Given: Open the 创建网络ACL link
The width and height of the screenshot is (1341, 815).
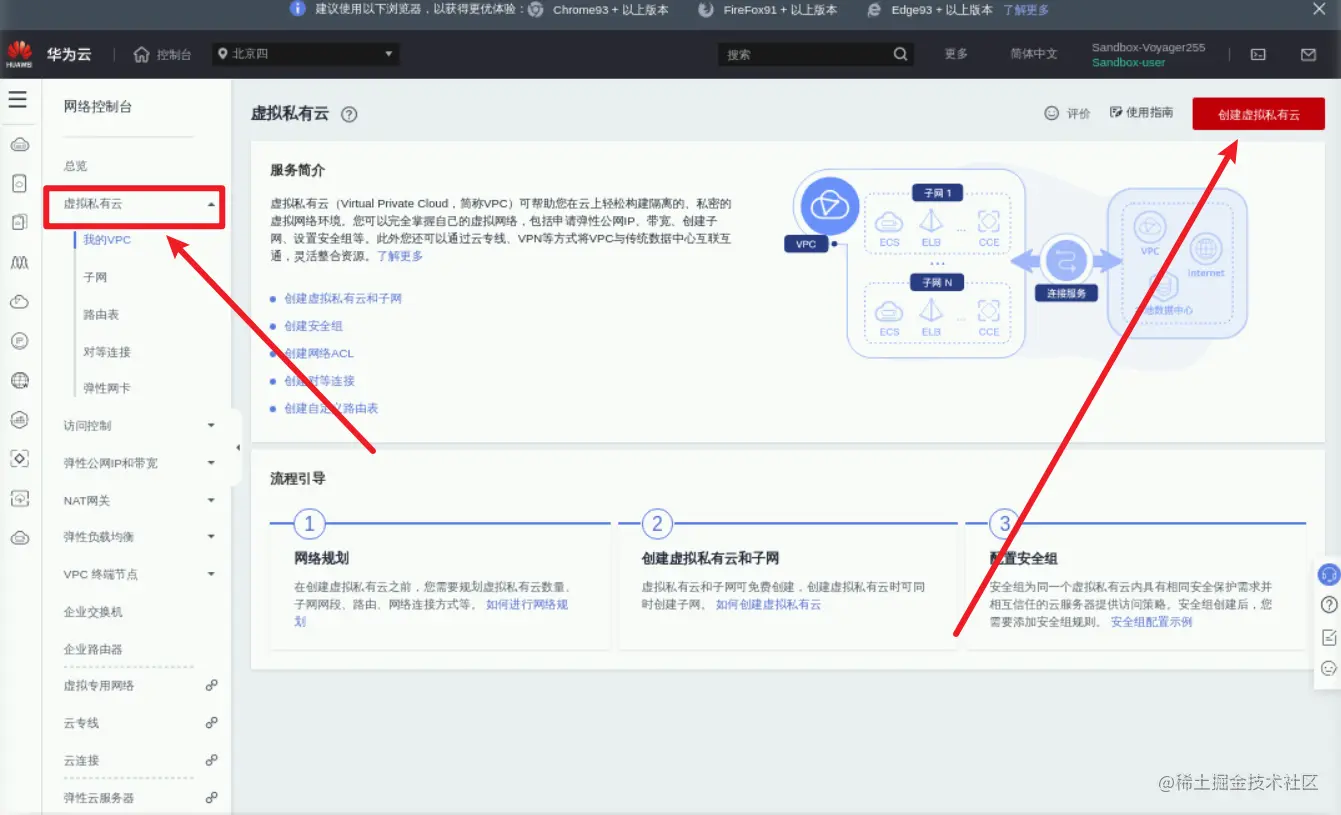Looking at the screenshot, I should [319, 354].
